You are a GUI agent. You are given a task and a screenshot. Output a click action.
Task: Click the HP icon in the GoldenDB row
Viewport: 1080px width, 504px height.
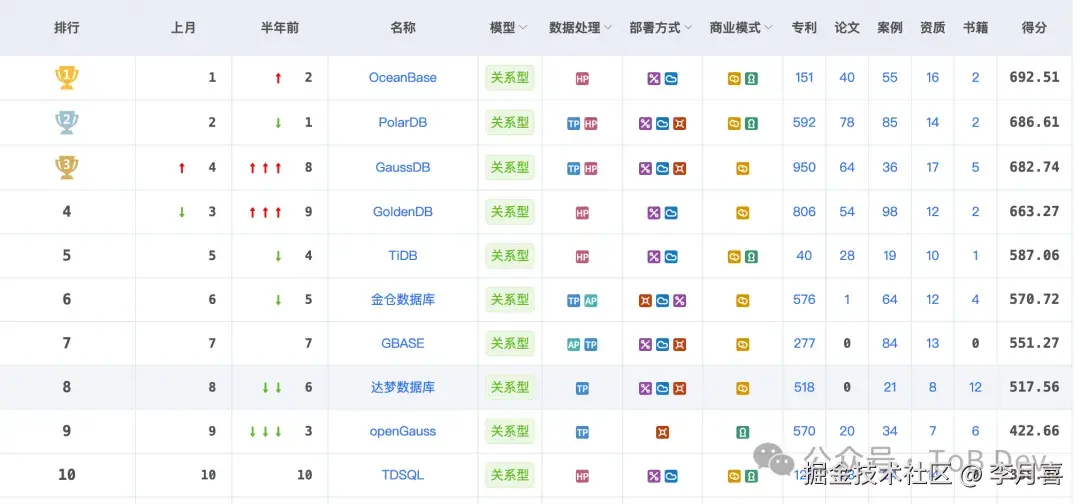(582, 213)
